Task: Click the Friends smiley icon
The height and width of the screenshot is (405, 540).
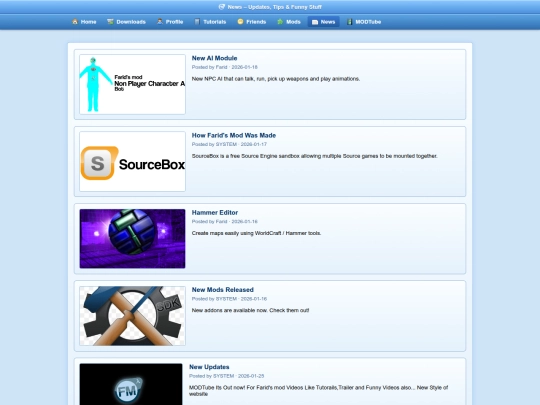Action: click(x=240, y=22)
